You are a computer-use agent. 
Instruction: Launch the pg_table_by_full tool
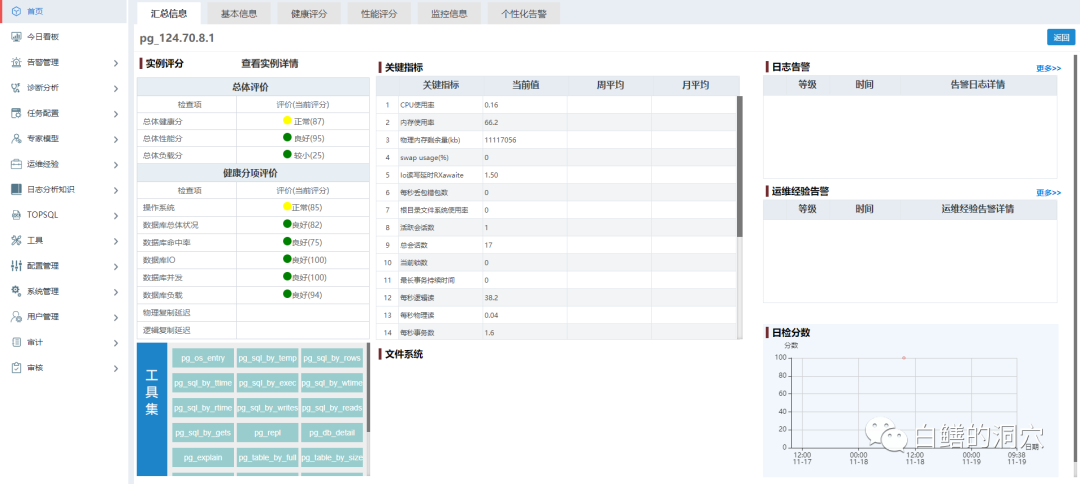pos(267,457)
